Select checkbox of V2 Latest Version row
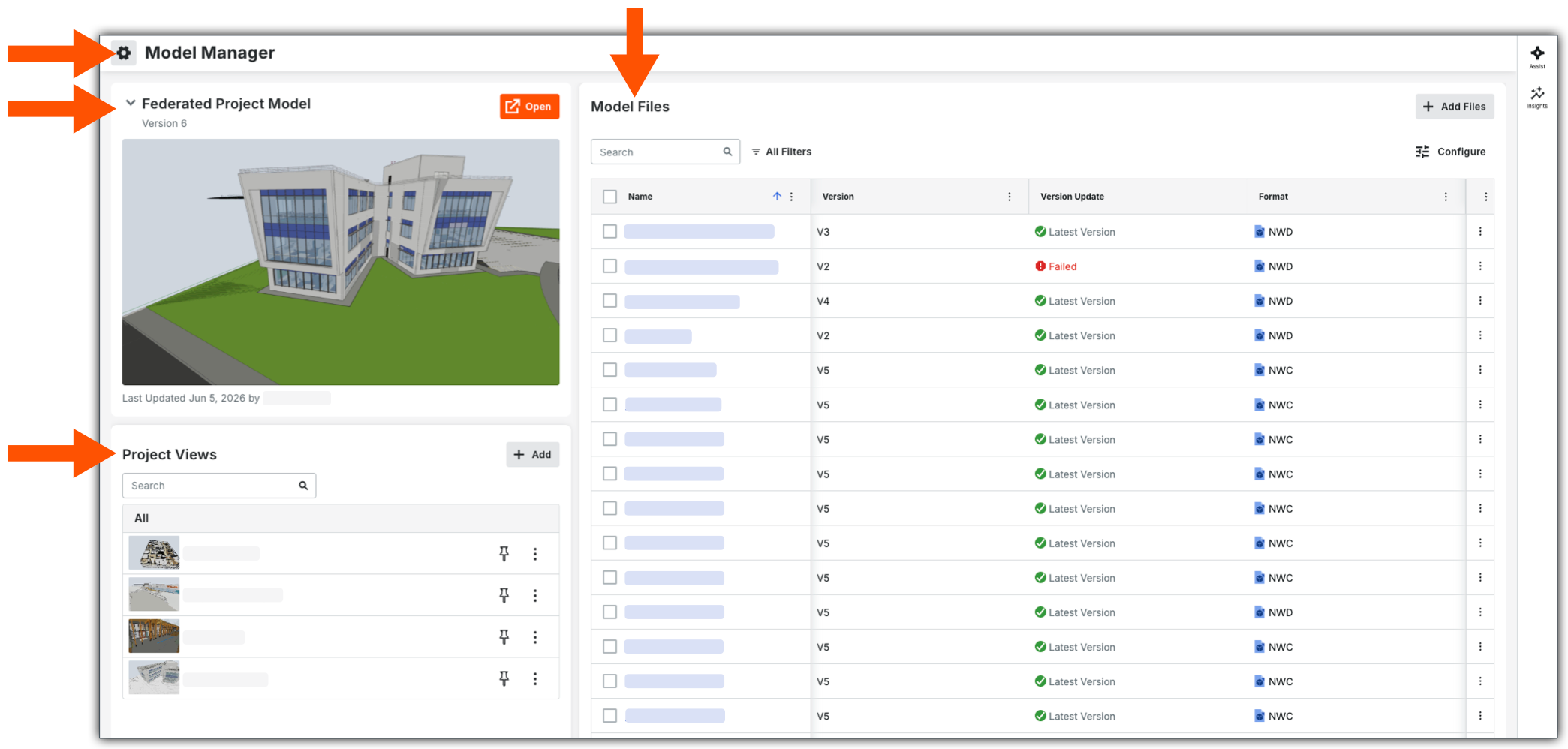 pyautogui.click(x=609, y=335)
